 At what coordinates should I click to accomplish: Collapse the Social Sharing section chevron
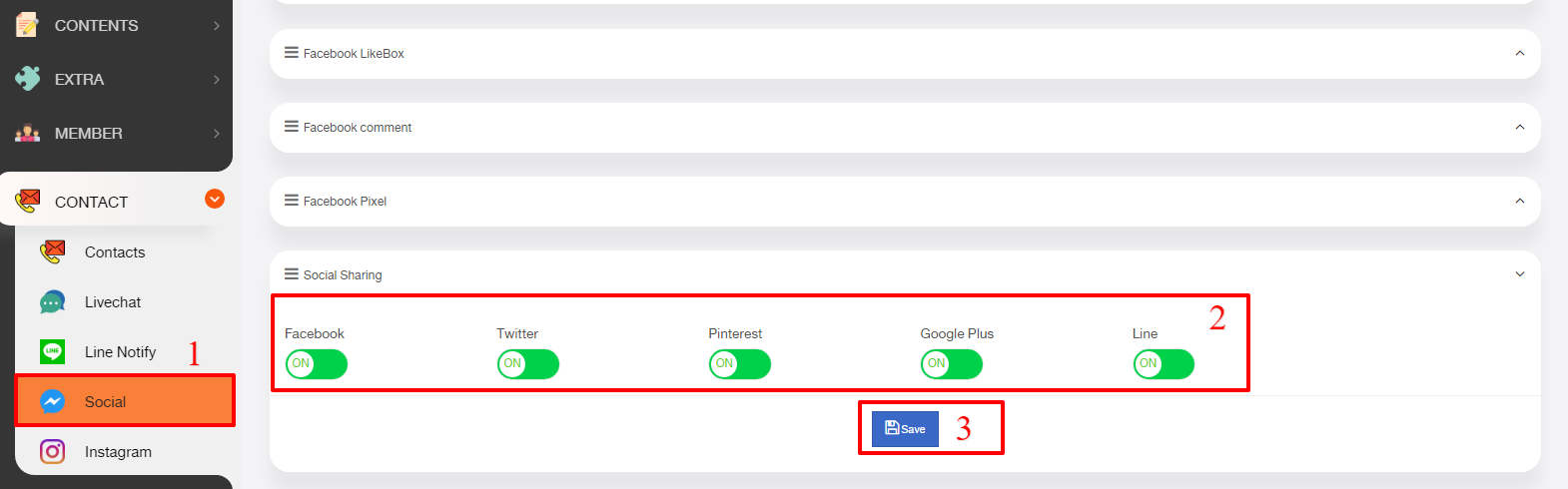[1520, 274]
